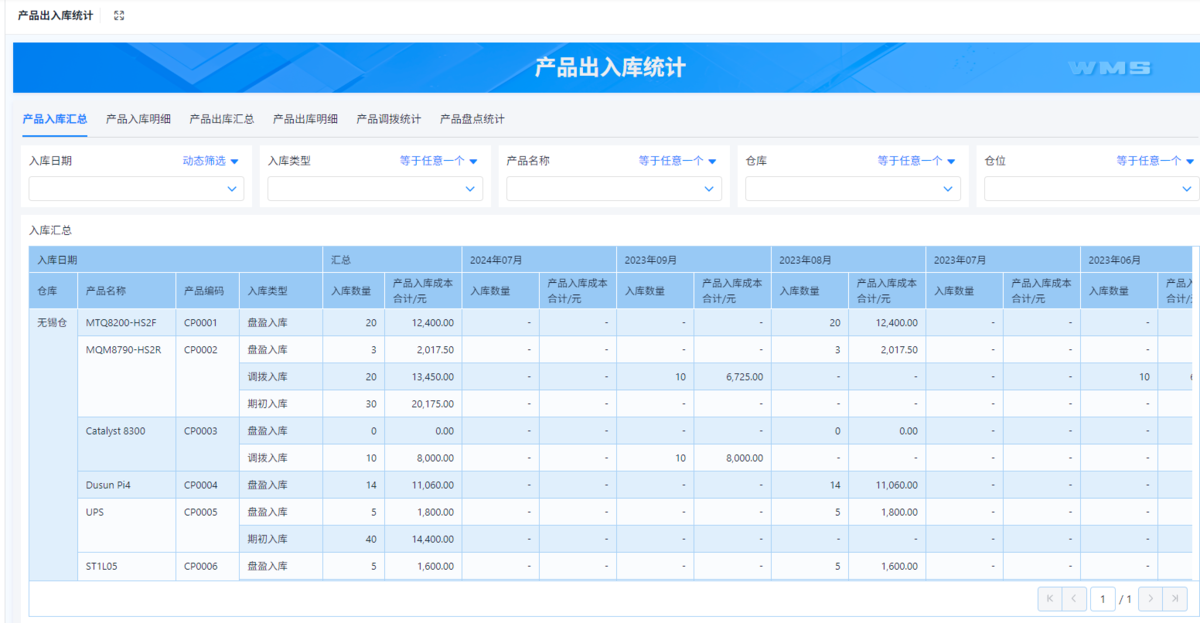
Task: Click the next page arrow icon
Action: [1150, 599]
